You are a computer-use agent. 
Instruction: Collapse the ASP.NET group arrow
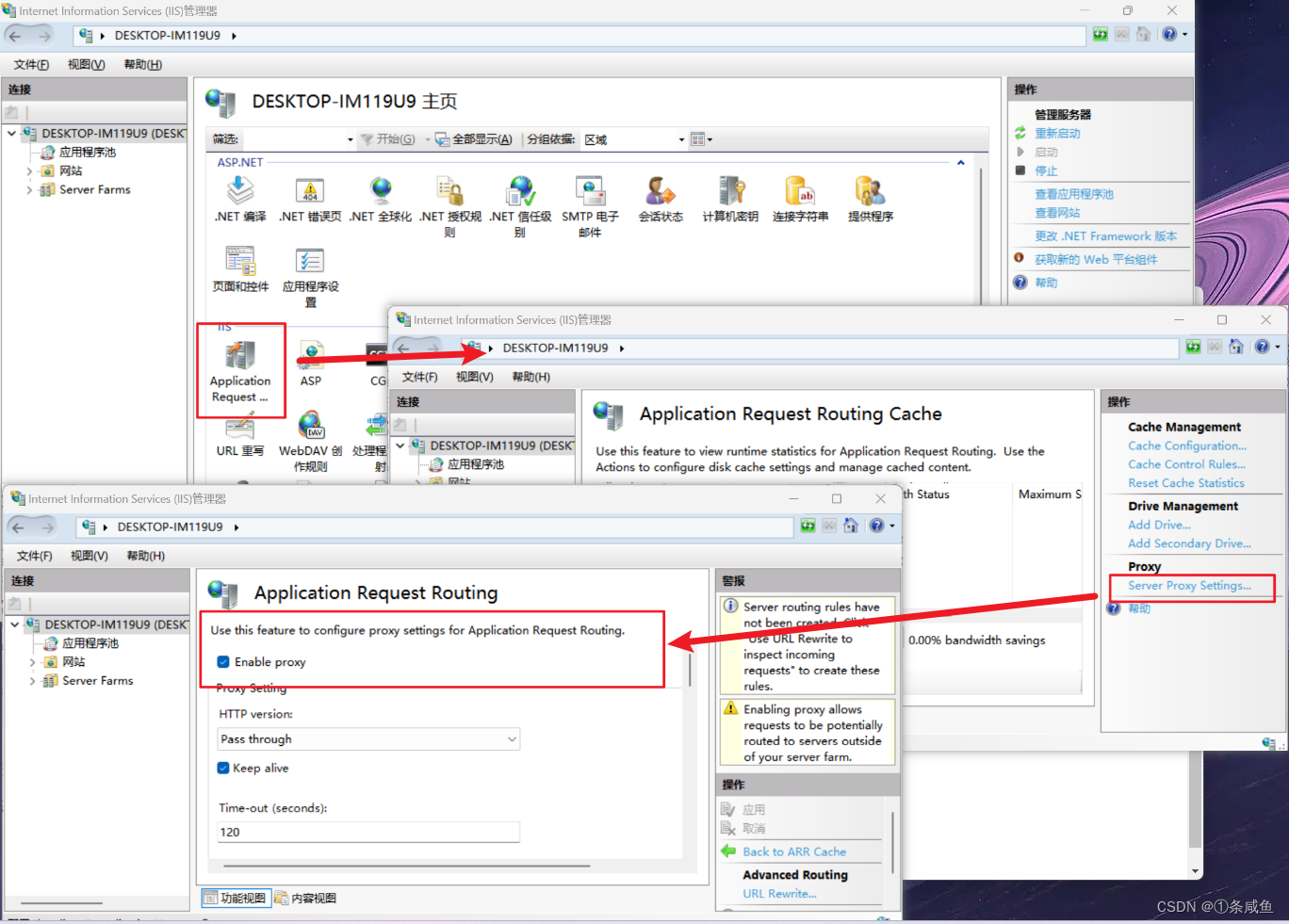click(x=960, y=163)
